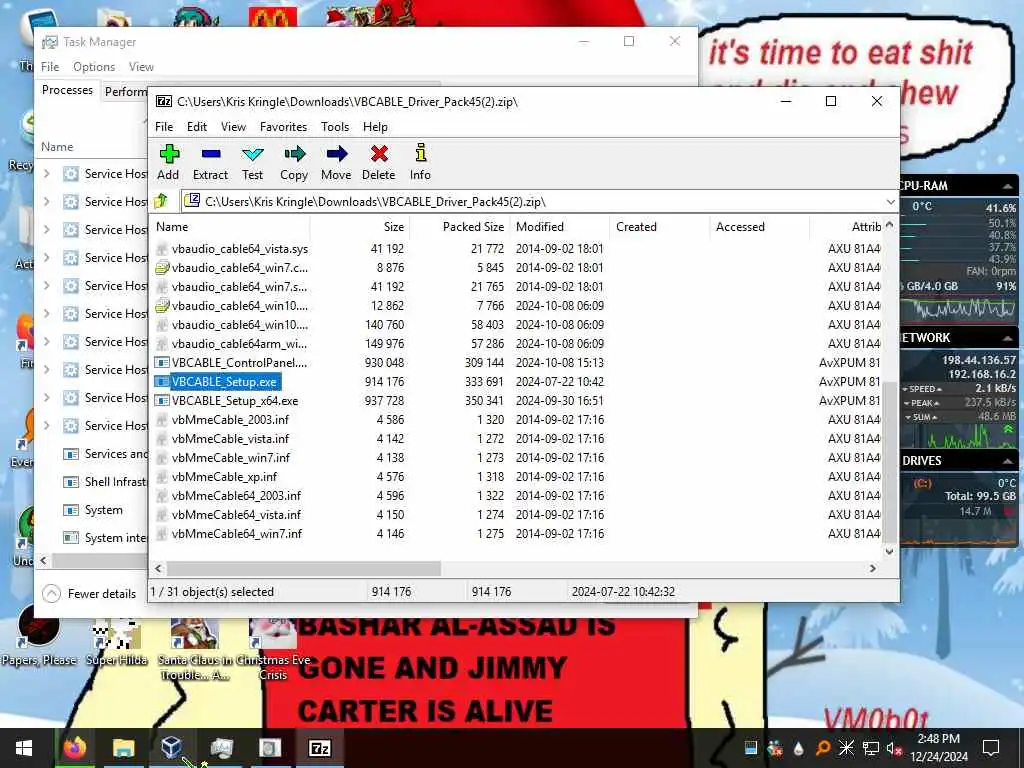Open the notification center icon
The width and height of the screenshot is (1024, 768).
991,748
